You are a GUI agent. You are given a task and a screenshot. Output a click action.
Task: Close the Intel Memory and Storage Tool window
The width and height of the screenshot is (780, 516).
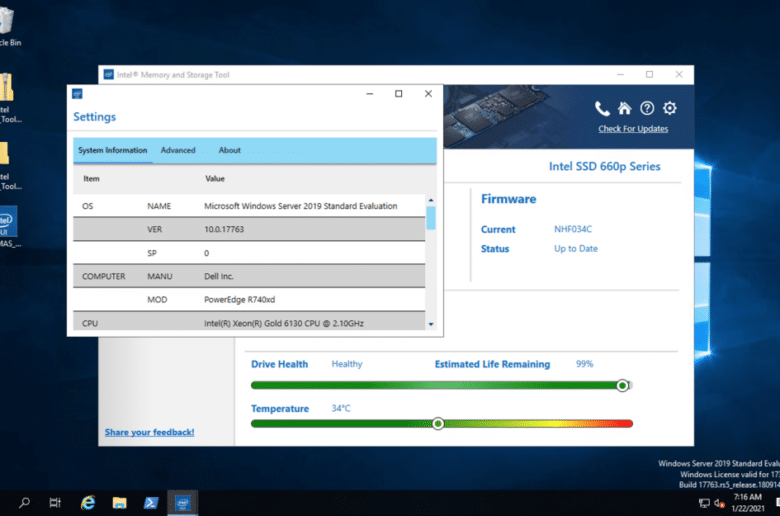click(679, 74)
